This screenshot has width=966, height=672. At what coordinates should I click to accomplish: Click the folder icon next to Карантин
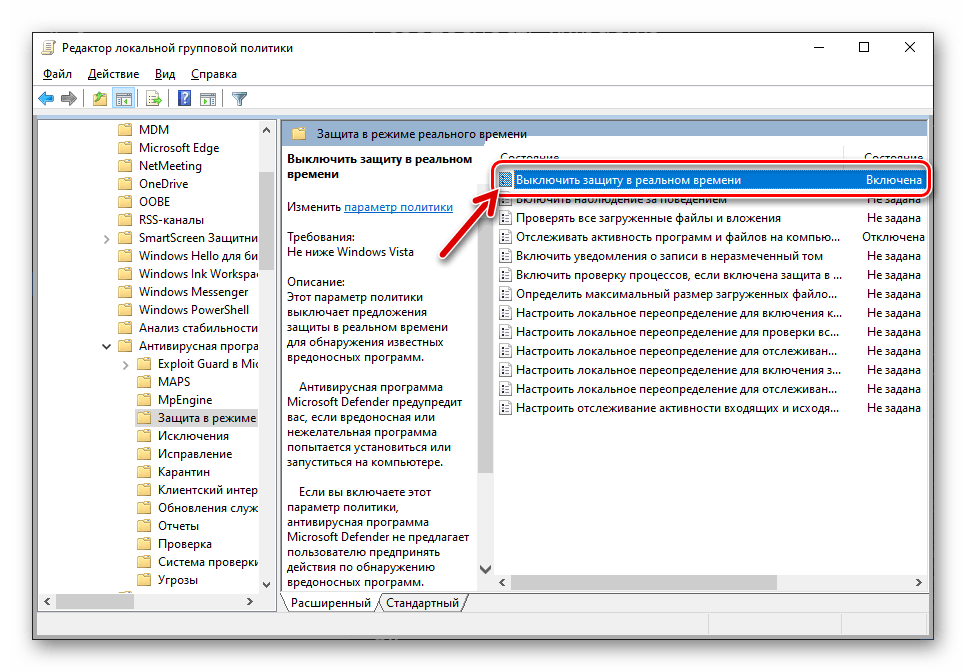[x=144, y=472]
